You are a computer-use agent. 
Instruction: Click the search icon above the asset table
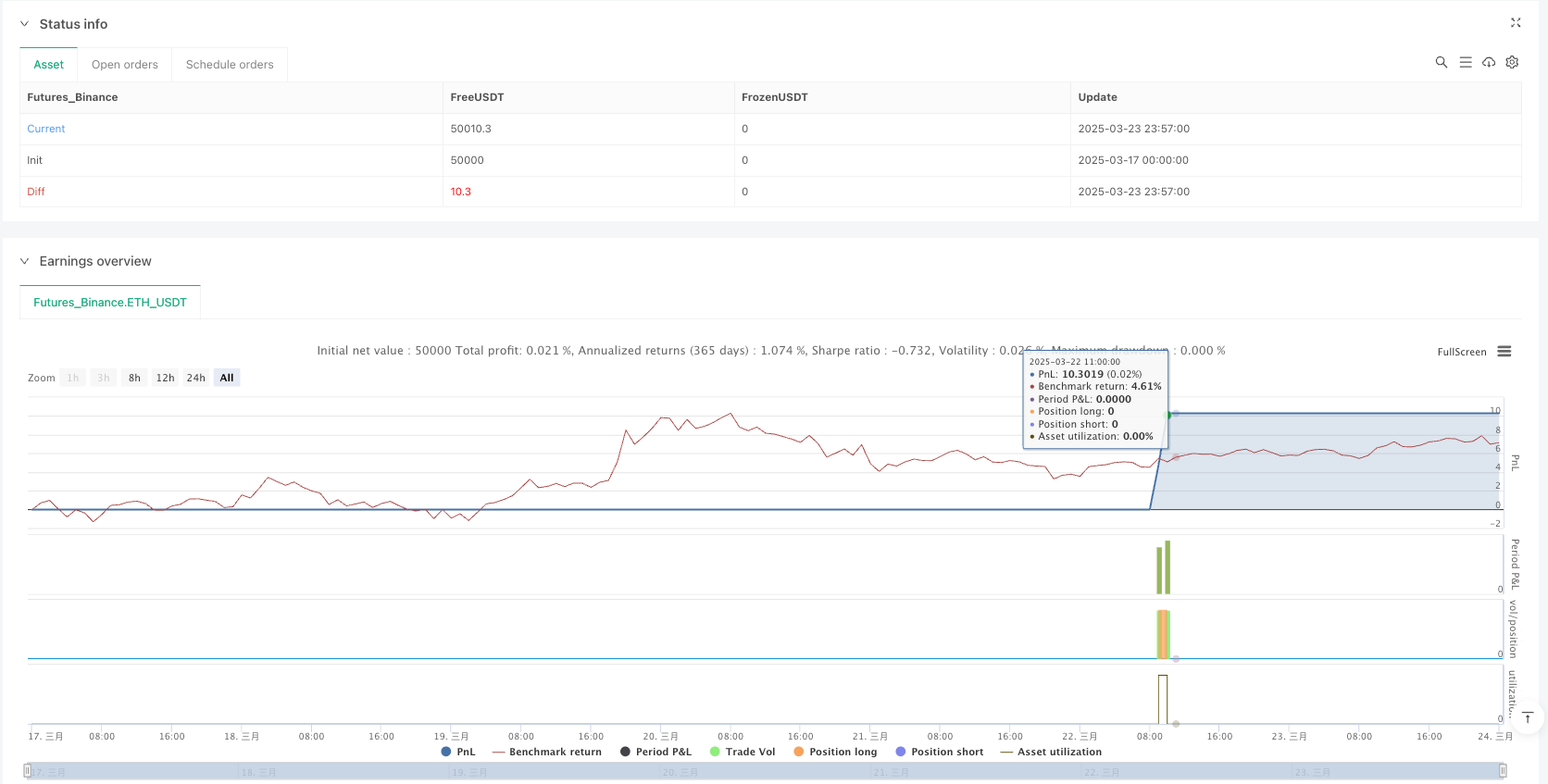pos(1441,62)
